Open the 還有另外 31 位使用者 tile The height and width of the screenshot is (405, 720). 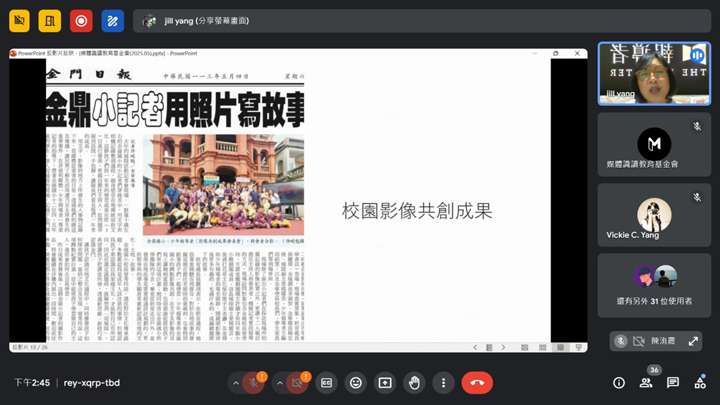[x=654, y=286]
